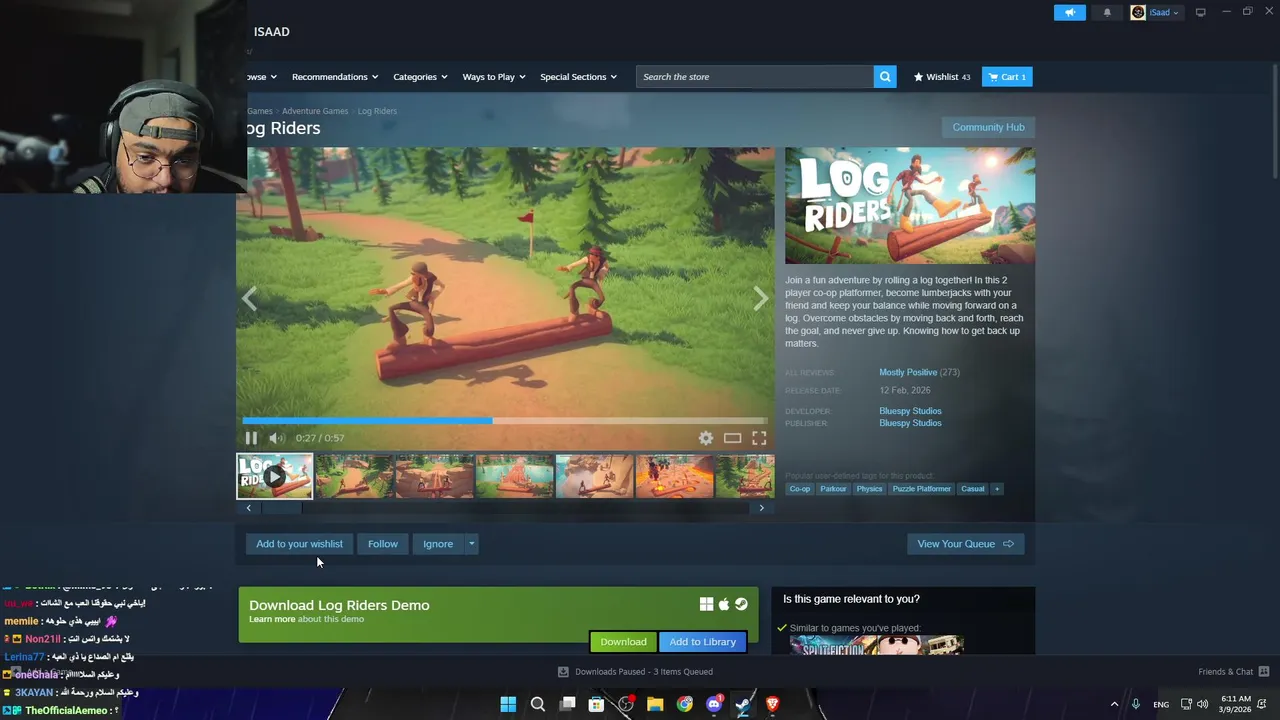Open the Windows Start menu
Screen dimensions: 1280x720
508,704
